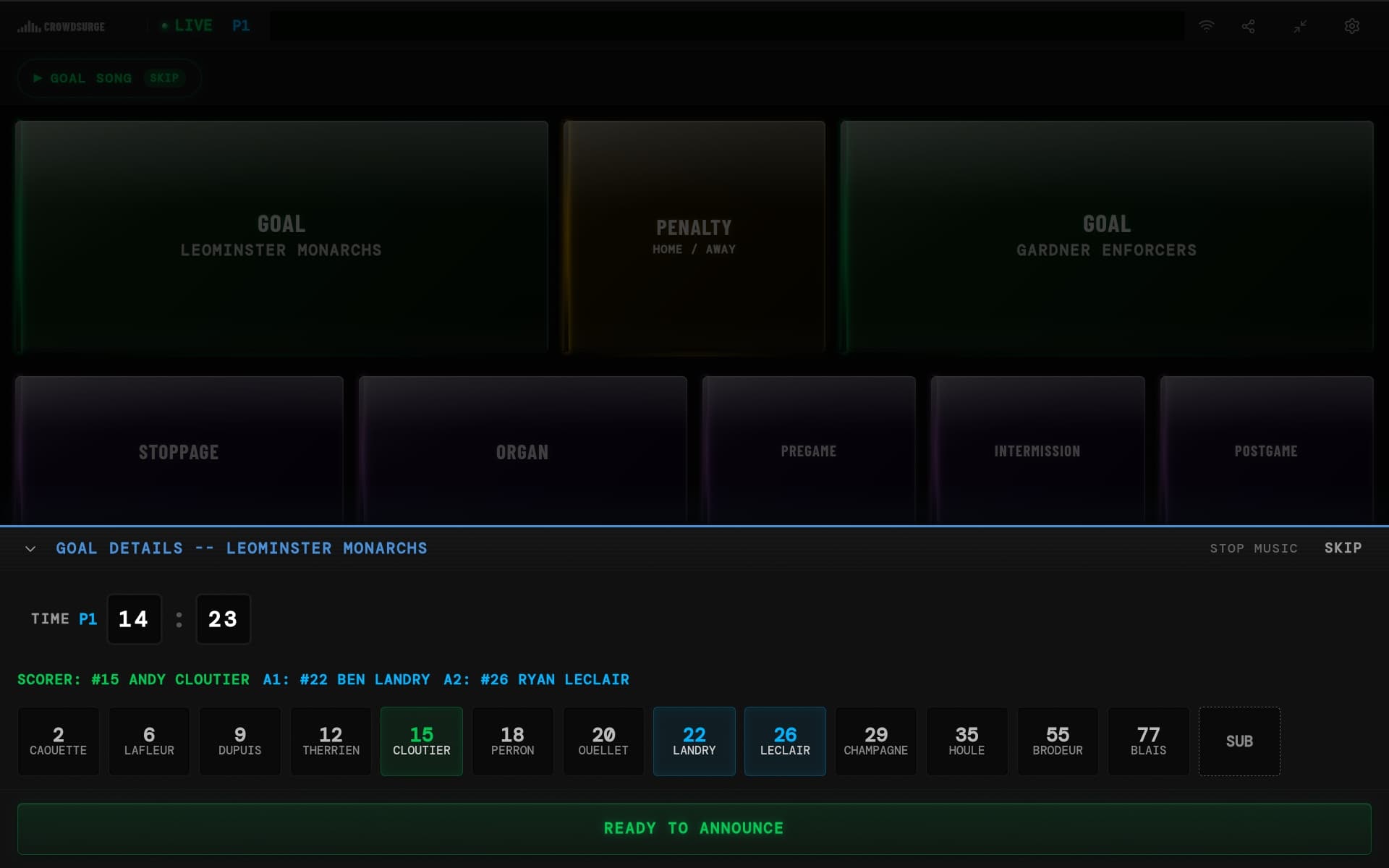
Task: Click the SKIP pill on the goal song
Action: tap(163, 78)
